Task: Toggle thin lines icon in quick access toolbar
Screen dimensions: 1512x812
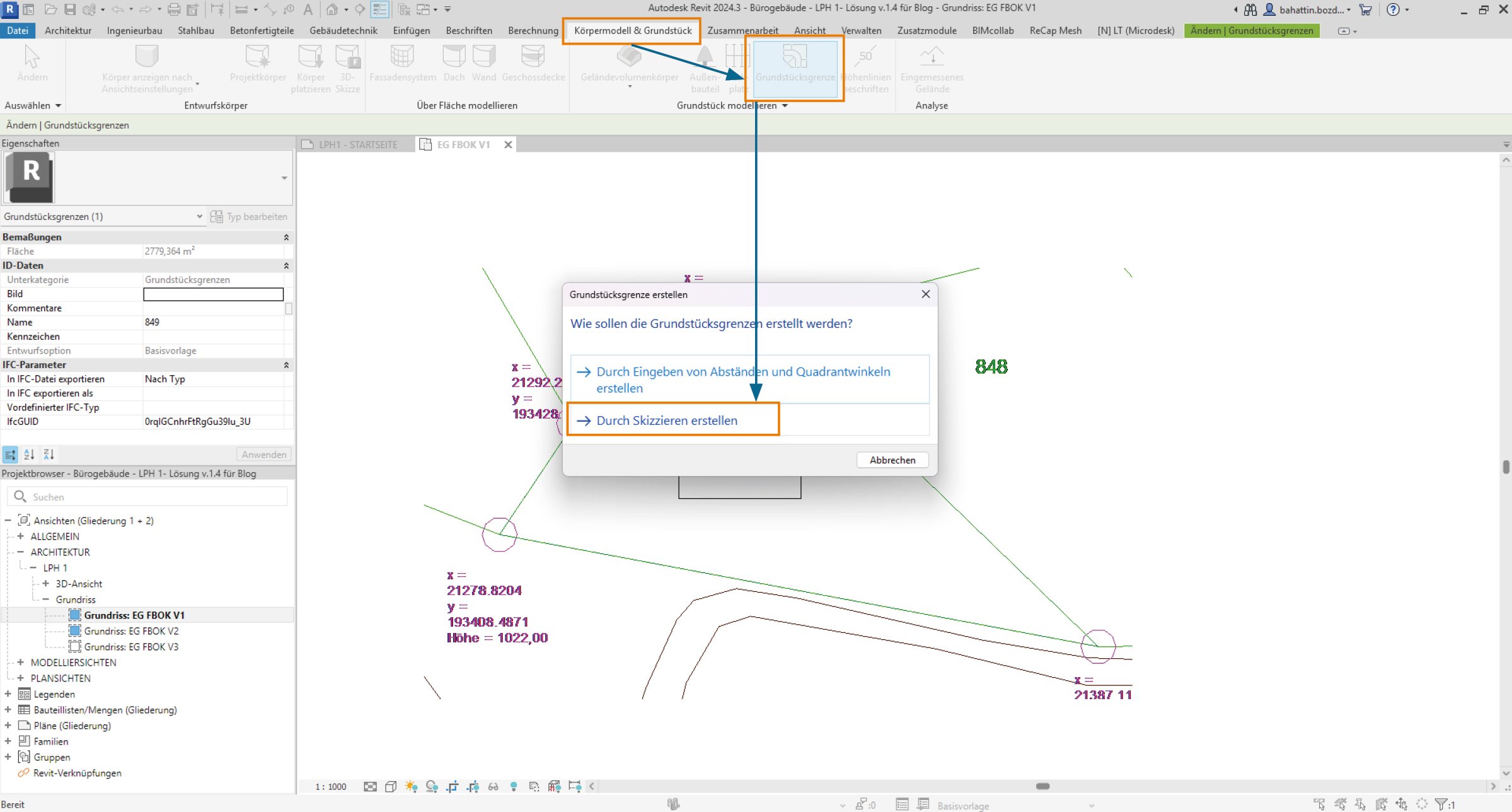Action: point(379,9)
